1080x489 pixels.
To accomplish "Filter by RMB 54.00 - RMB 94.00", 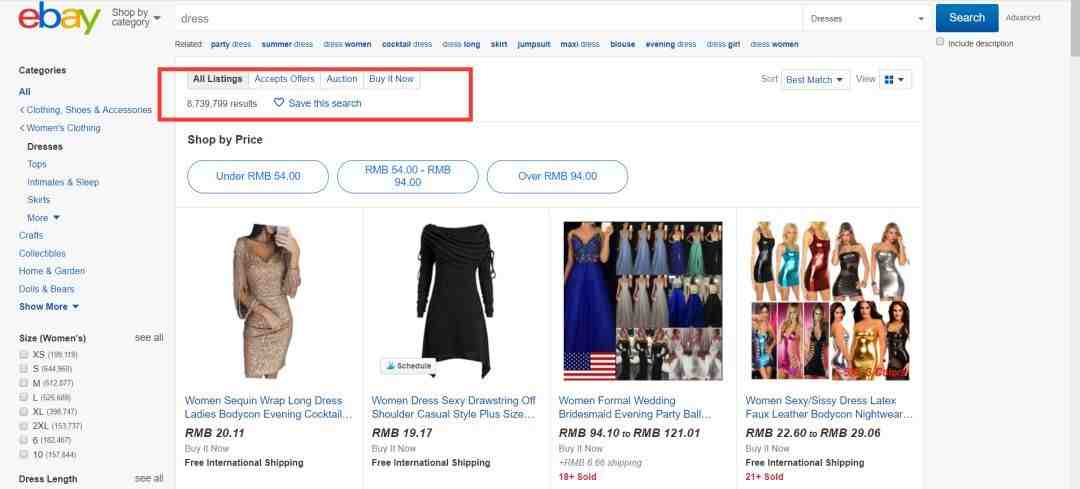I will (x=408, y=176).
